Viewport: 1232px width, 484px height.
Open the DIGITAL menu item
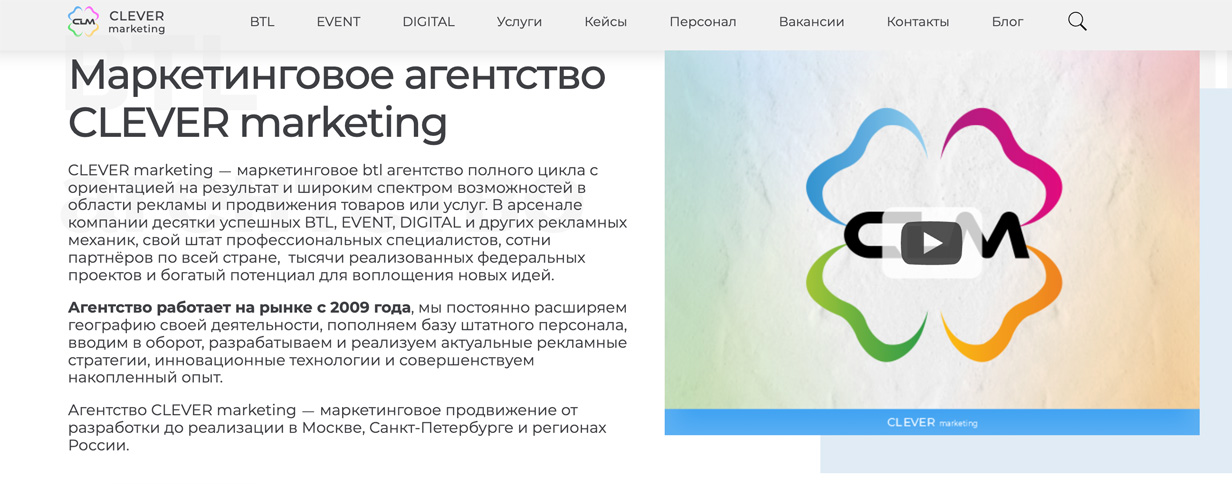tap(428, 21)
